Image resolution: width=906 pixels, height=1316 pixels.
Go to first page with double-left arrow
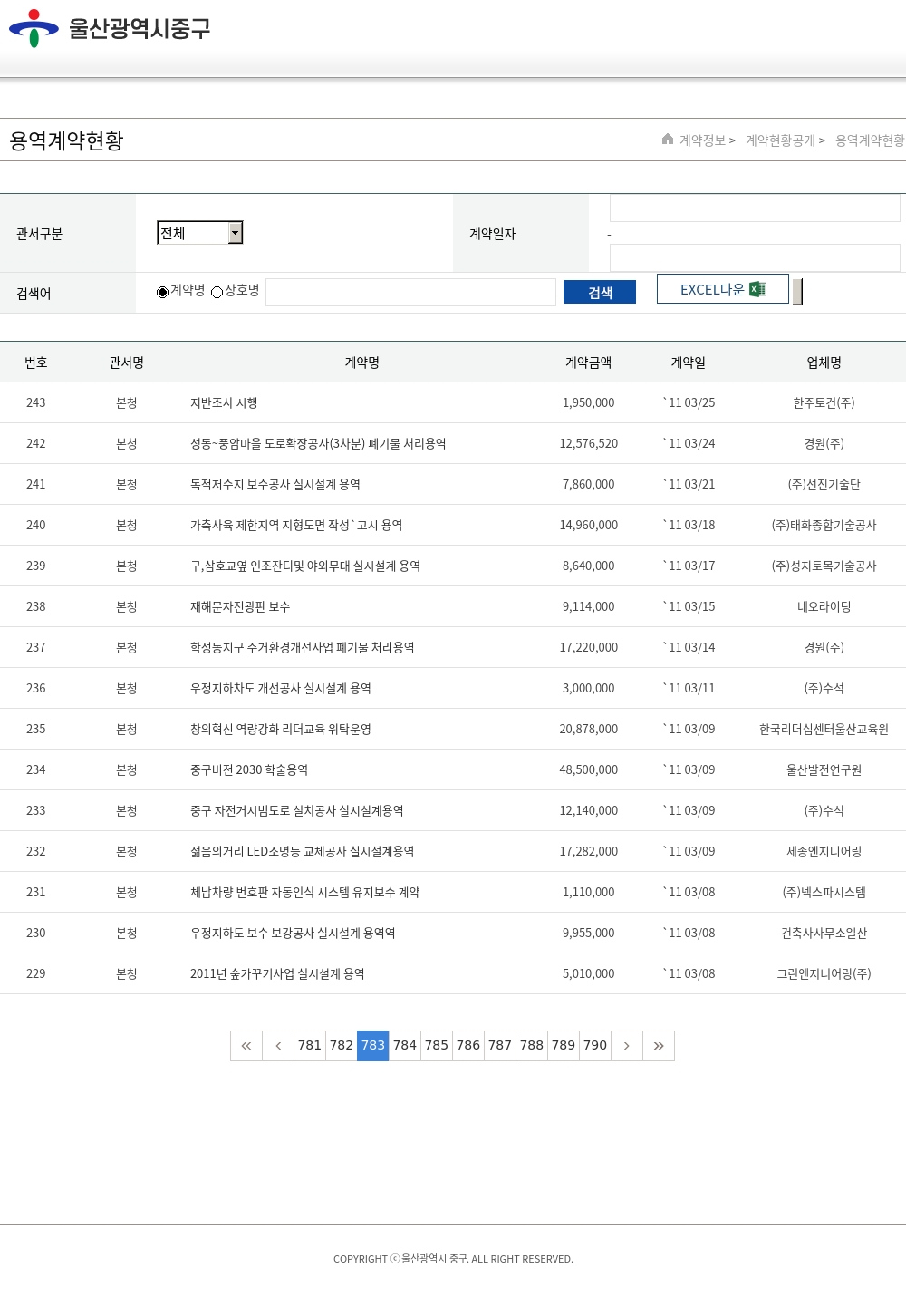tap(246, 1046)
